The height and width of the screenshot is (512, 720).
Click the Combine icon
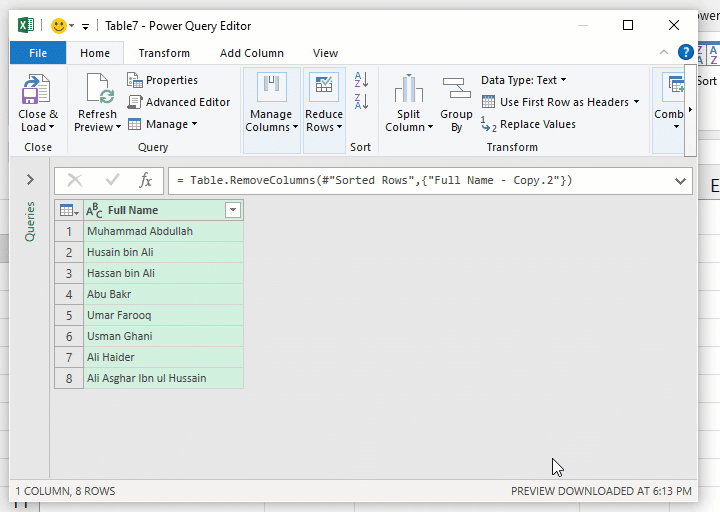[x=673, y=87]
